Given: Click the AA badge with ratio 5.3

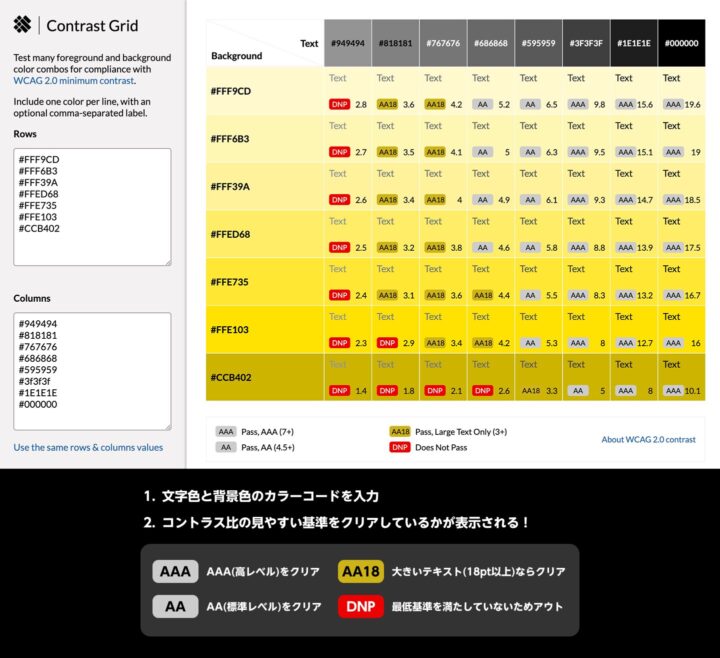Looking at the screenshot, I should point(530,343).
